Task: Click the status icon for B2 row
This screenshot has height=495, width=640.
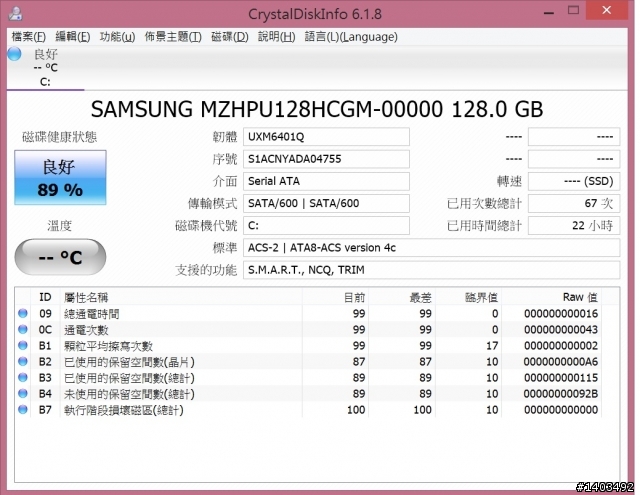Action: [23, 361]
